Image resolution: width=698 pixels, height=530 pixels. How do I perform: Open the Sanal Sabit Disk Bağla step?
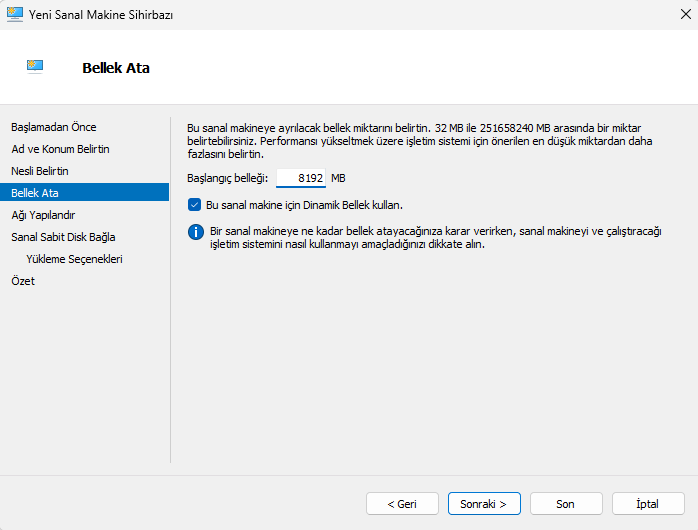pyautogui.click(x=63, y=237)
